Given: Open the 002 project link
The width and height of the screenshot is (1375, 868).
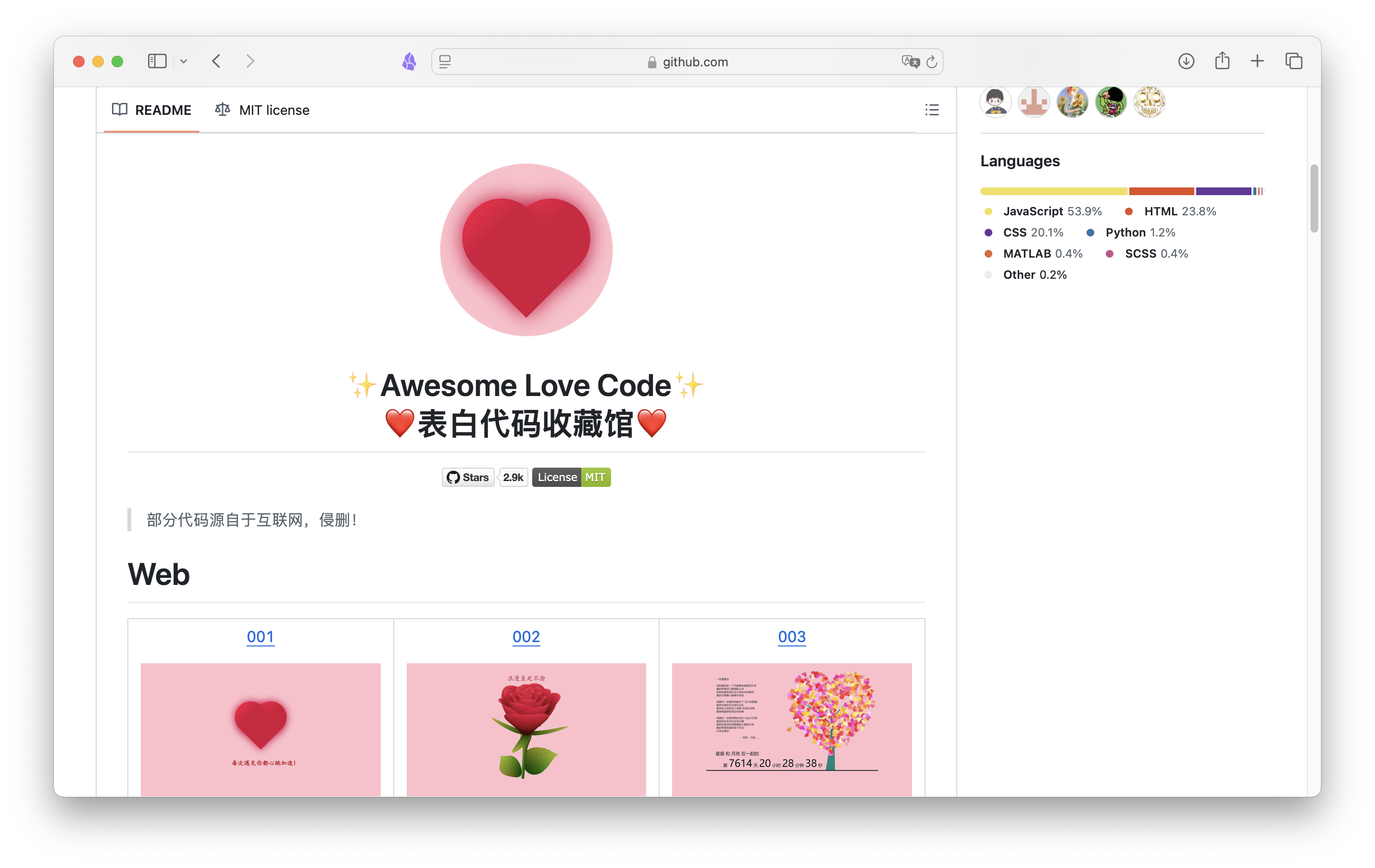Looking at the screenshot, I should coord(526,636).
